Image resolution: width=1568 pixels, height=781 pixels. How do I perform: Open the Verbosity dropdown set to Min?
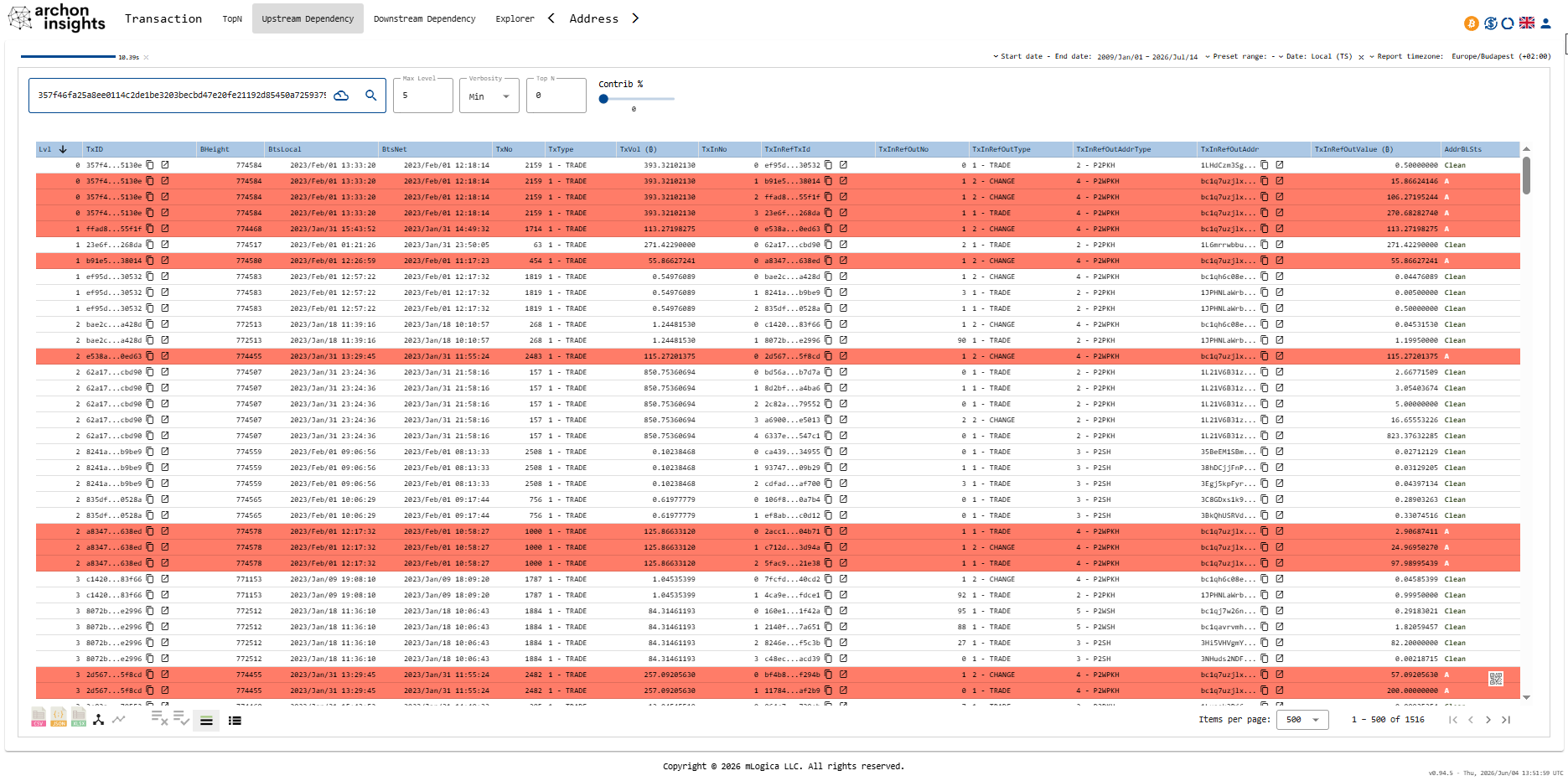pos(489,96)
